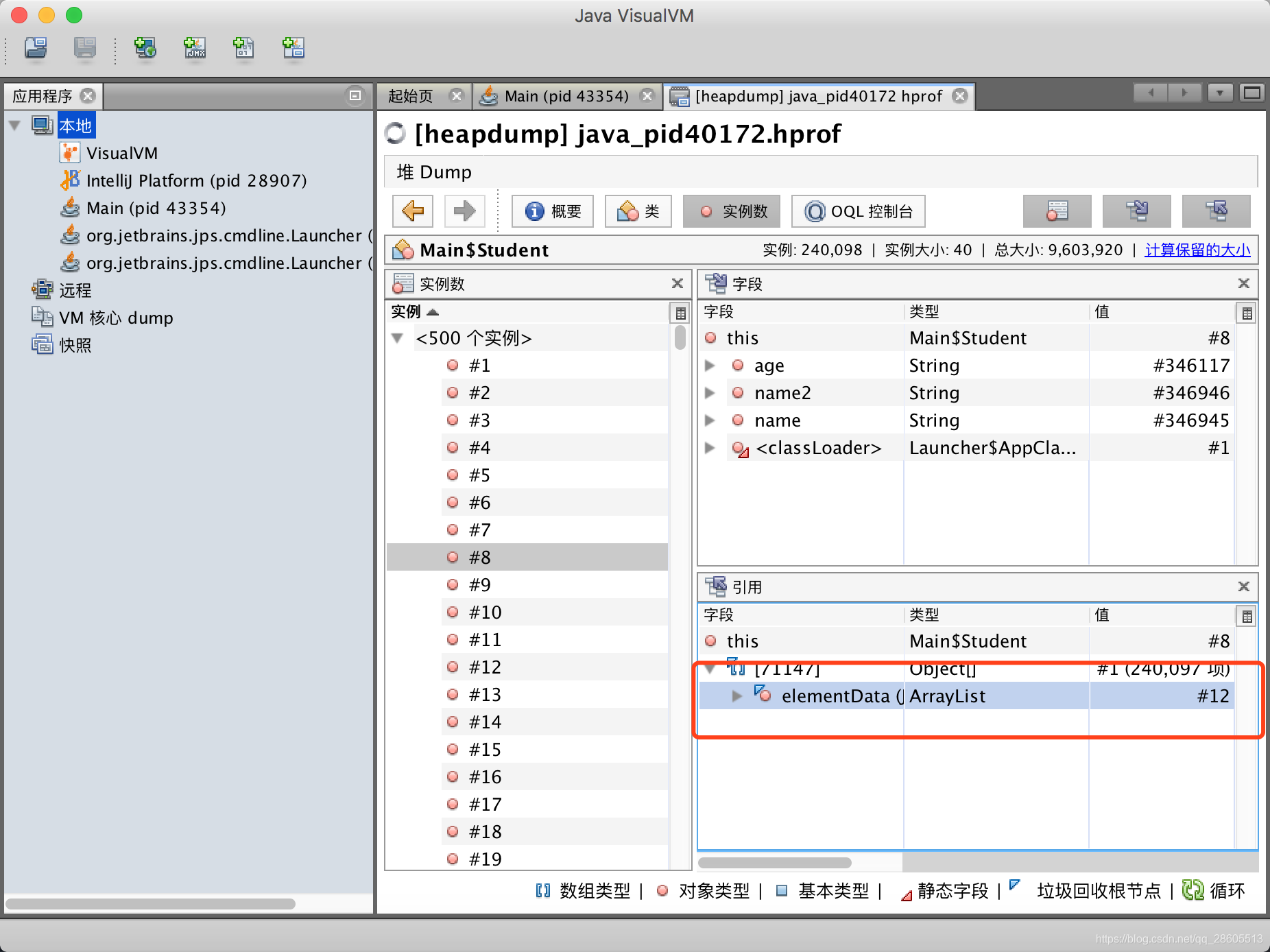Close the 引用 references panel
Image resolution: width=1270 pixels, height=952 pixels.
pyautogui.click(x=1243, y=586)
